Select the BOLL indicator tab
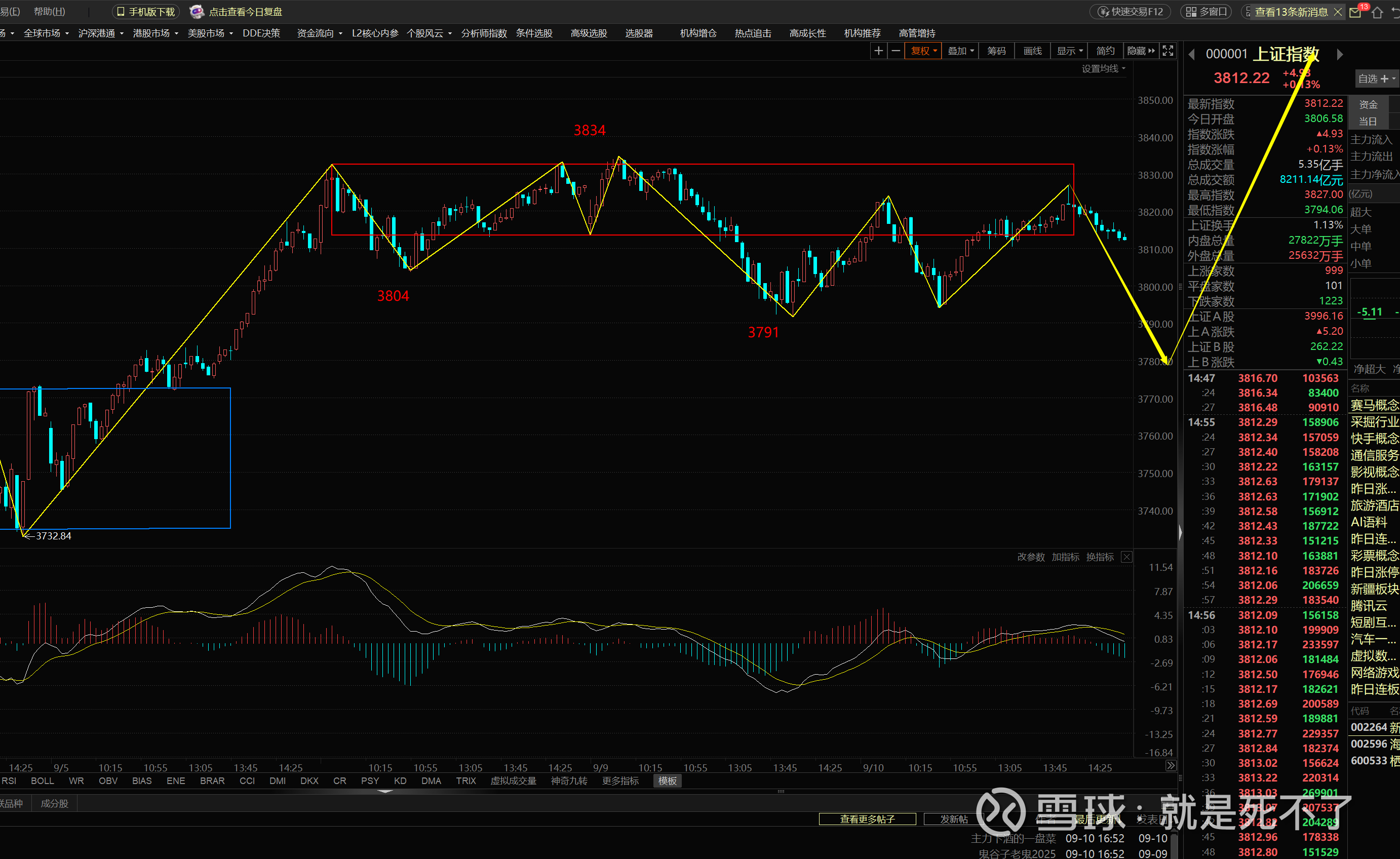The height and width of the screenshot is (859, 1400). click(42, 780)
